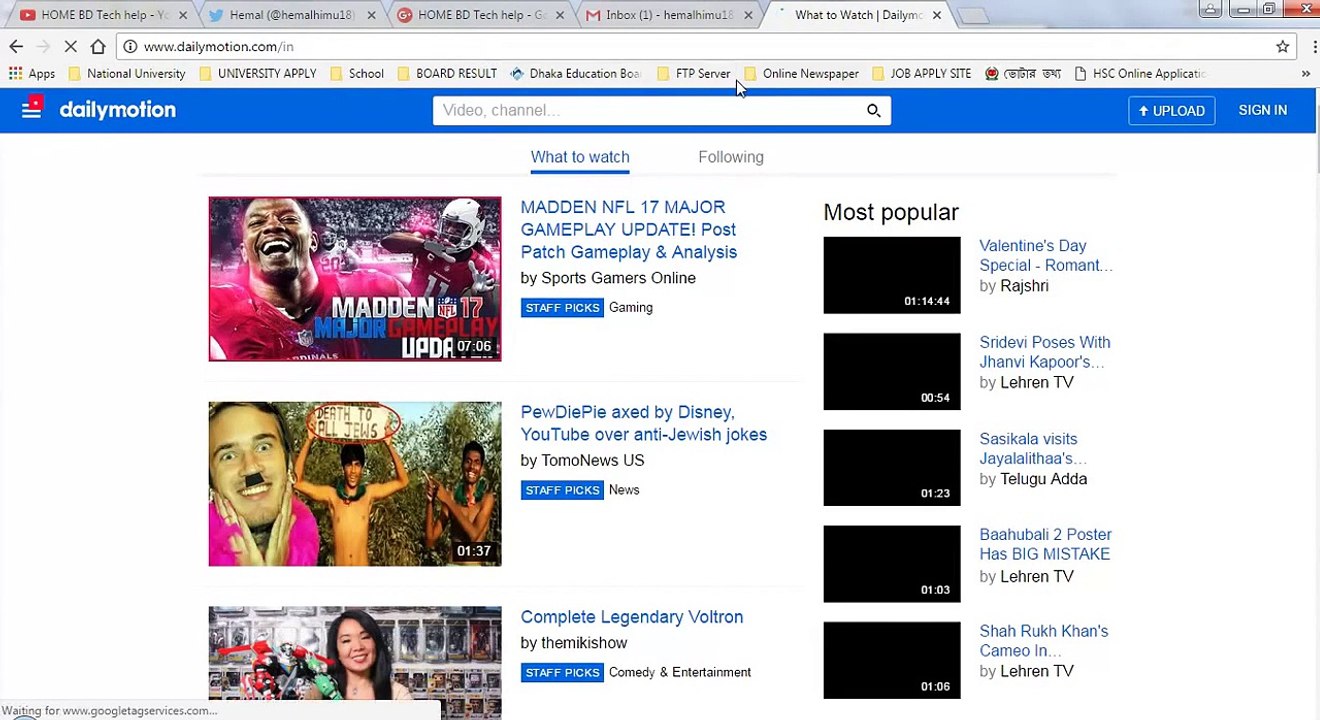Viewport: 1320px width, 720px height.
Task: Open Sasikala visits Jayalalithaa video thumbnail
Action: (892, 468)
